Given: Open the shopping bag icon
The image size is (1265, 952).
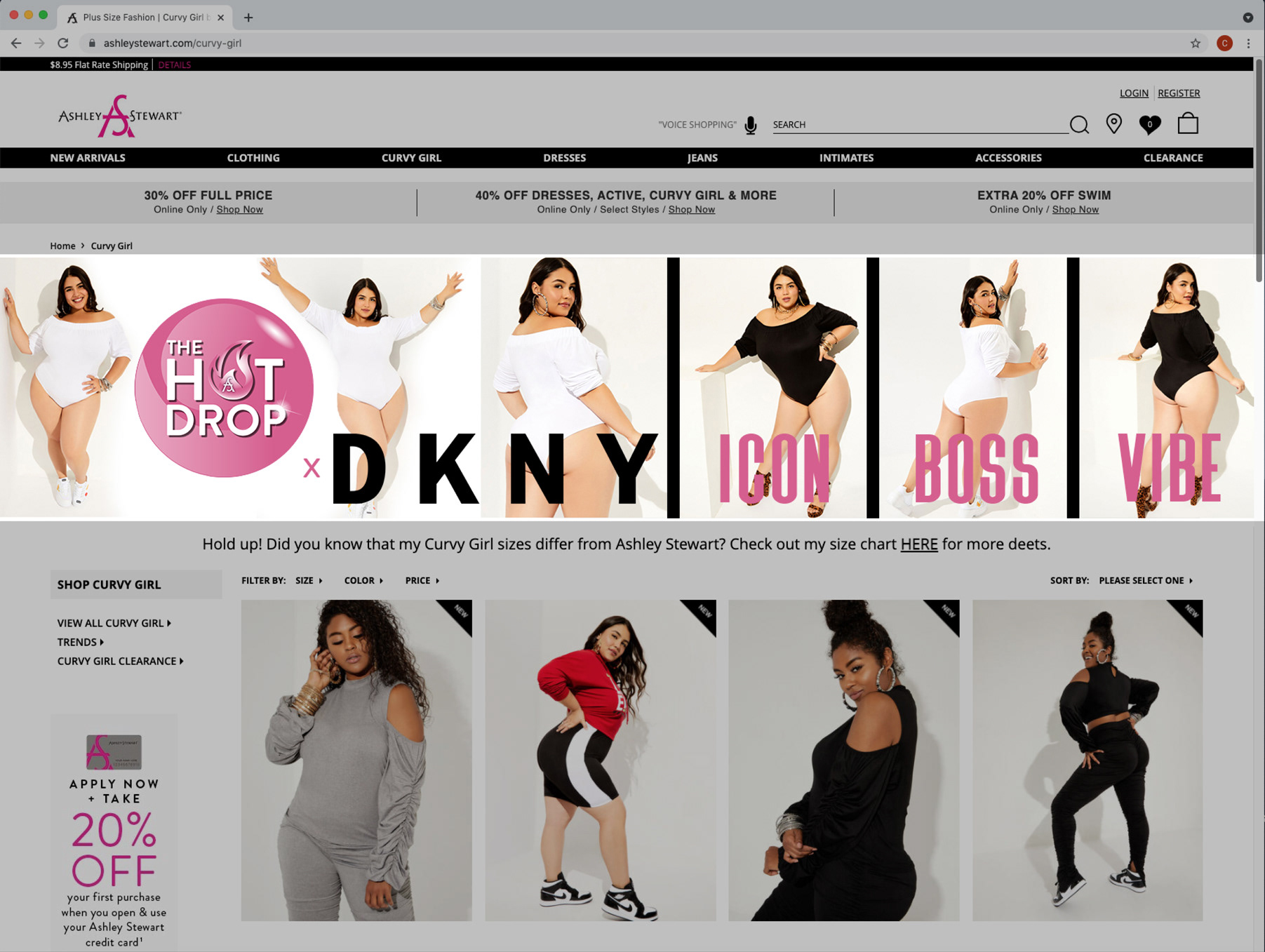Looking at the screenshot, I should 1188,123.
